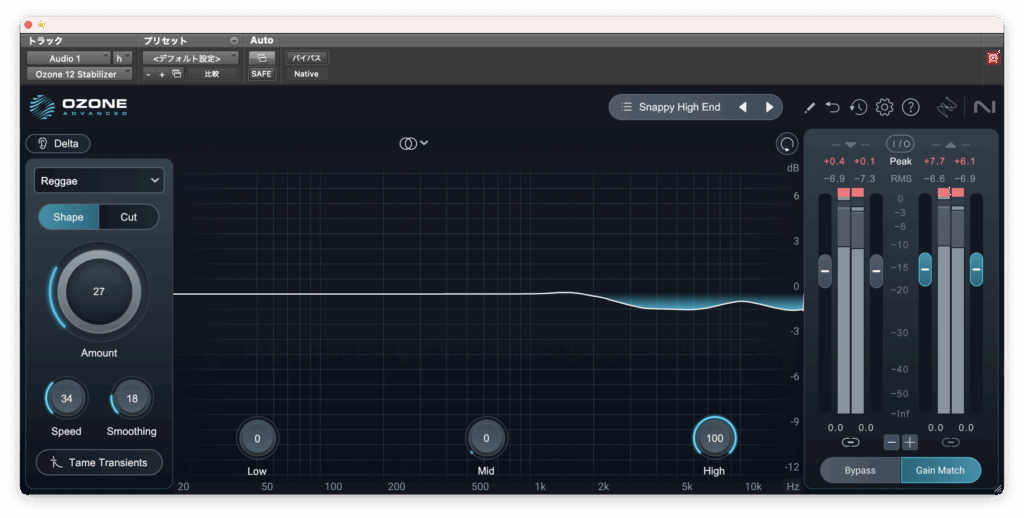Open the Audio 1 track selector
The width and height of the screenshot is (1024, 518).
pos(68,58)
